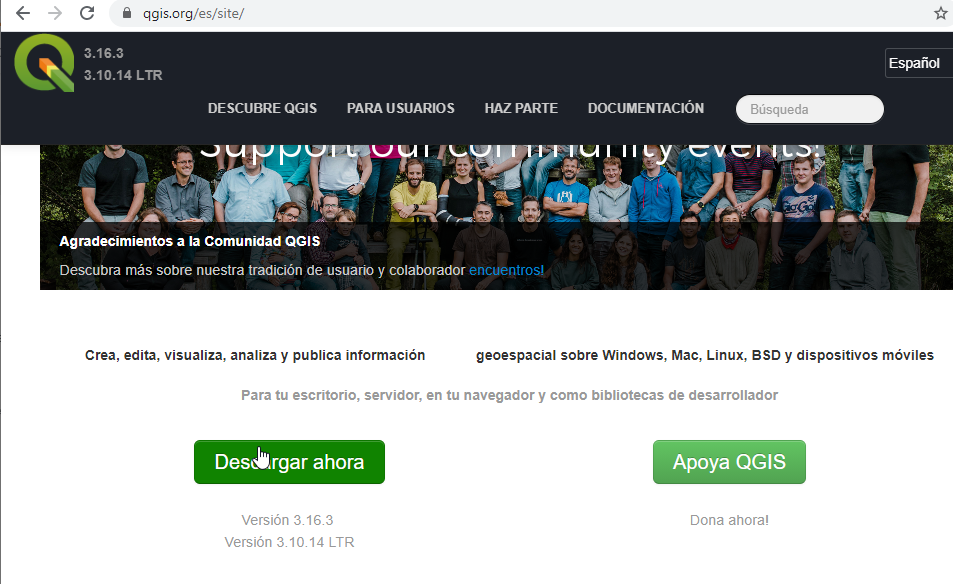
Task: Click the 3.10.14 LTR version in header
Action: [123, 75]
